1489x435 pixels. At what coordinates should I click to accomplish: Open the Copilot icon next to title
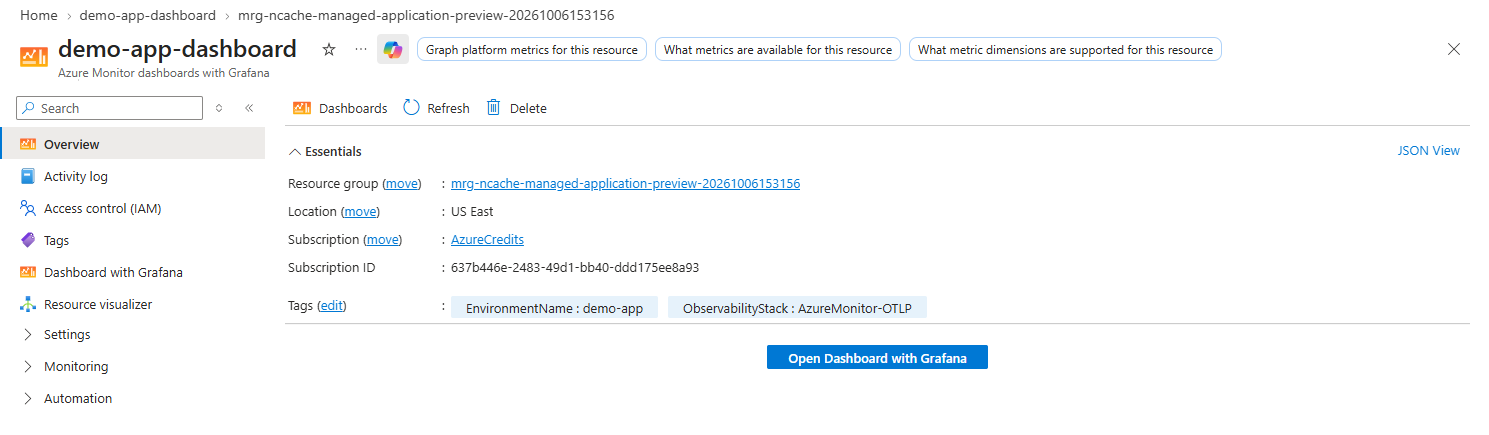[x=393, y=49]
